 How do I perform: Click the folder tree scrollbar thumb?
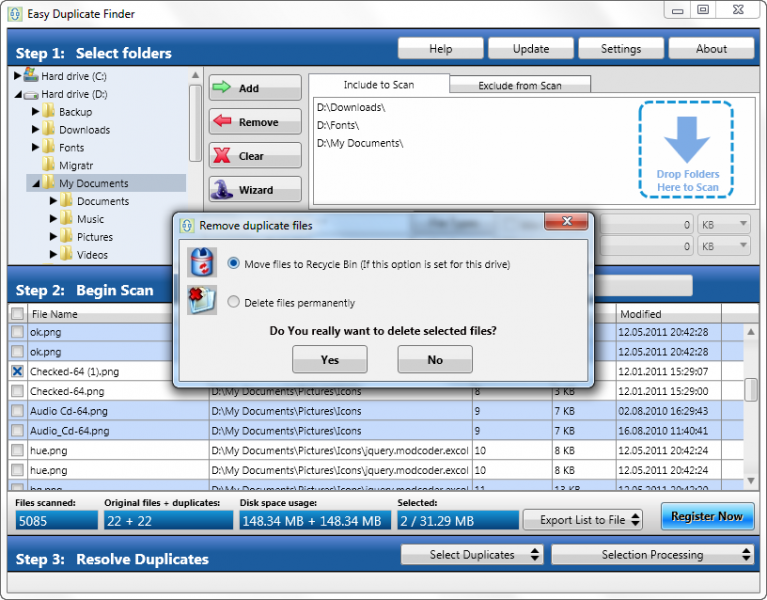point(195,123)
